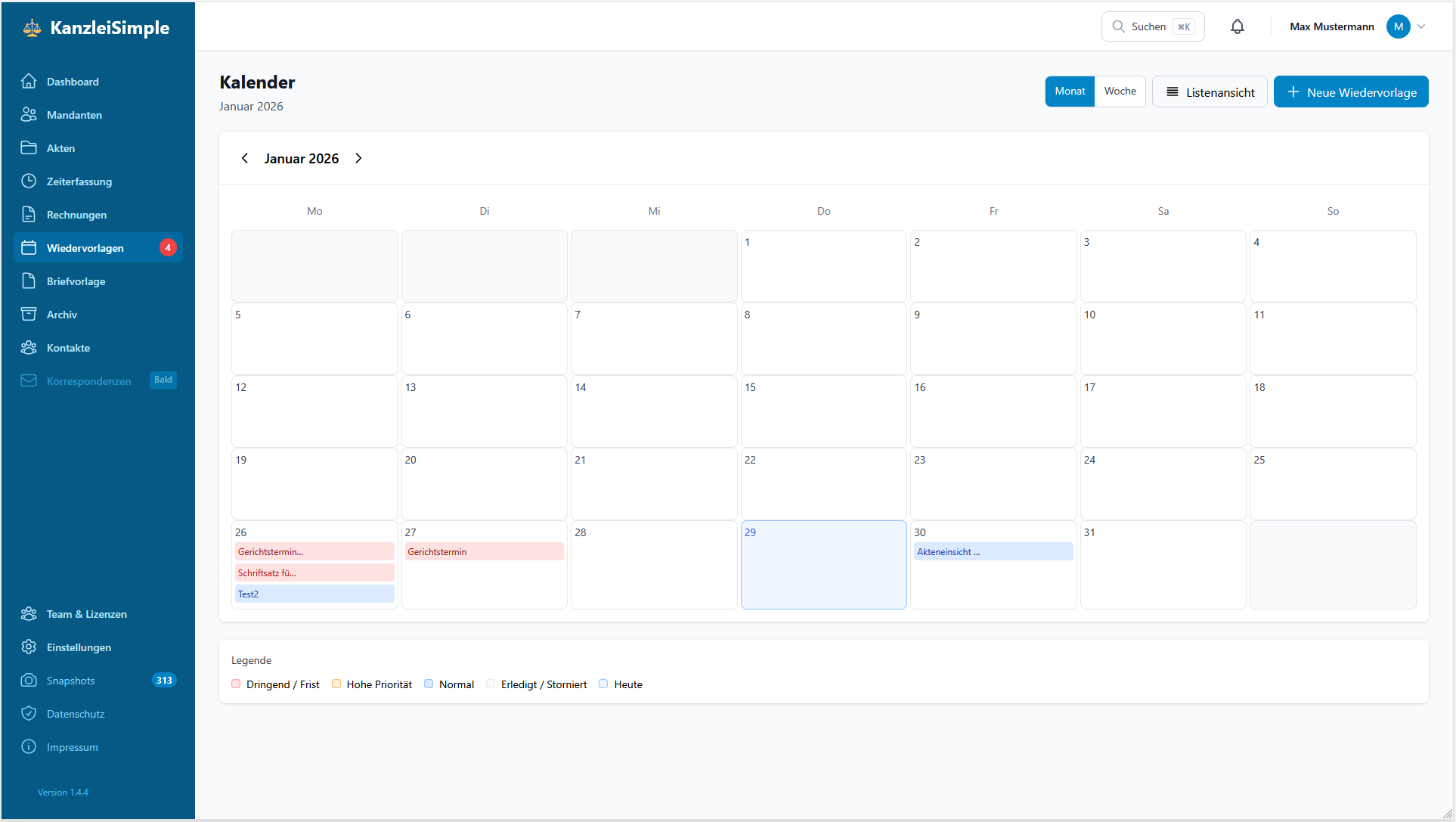Screen dimensions: 1456x822
Task: Toggle the Normal priority legend entry
Action: 429,684
